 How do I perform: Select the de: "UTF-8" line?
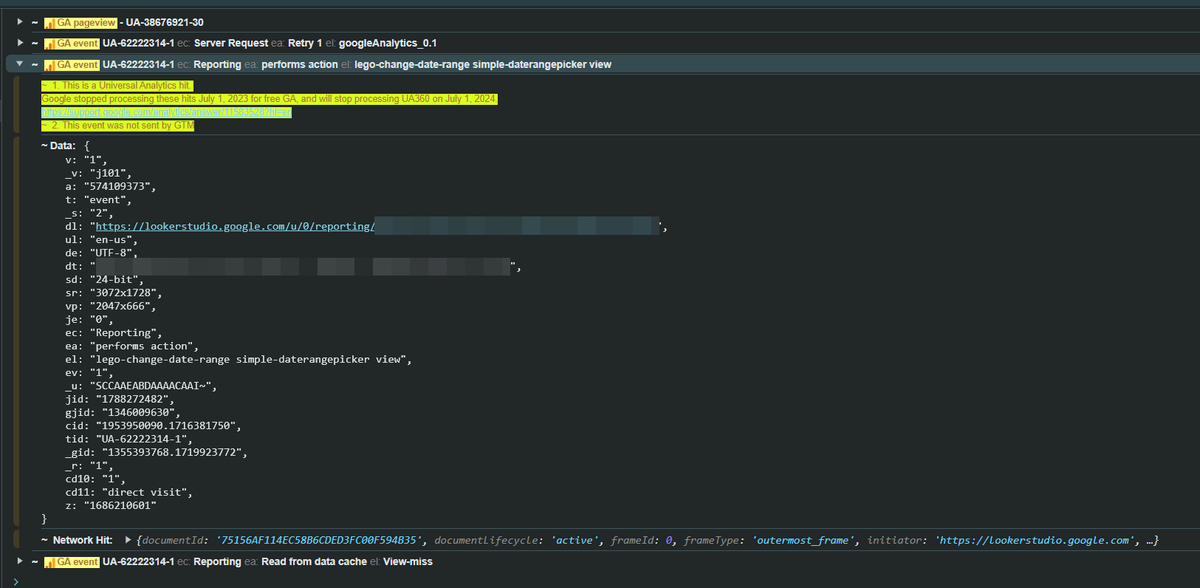[x=100, y=254]
